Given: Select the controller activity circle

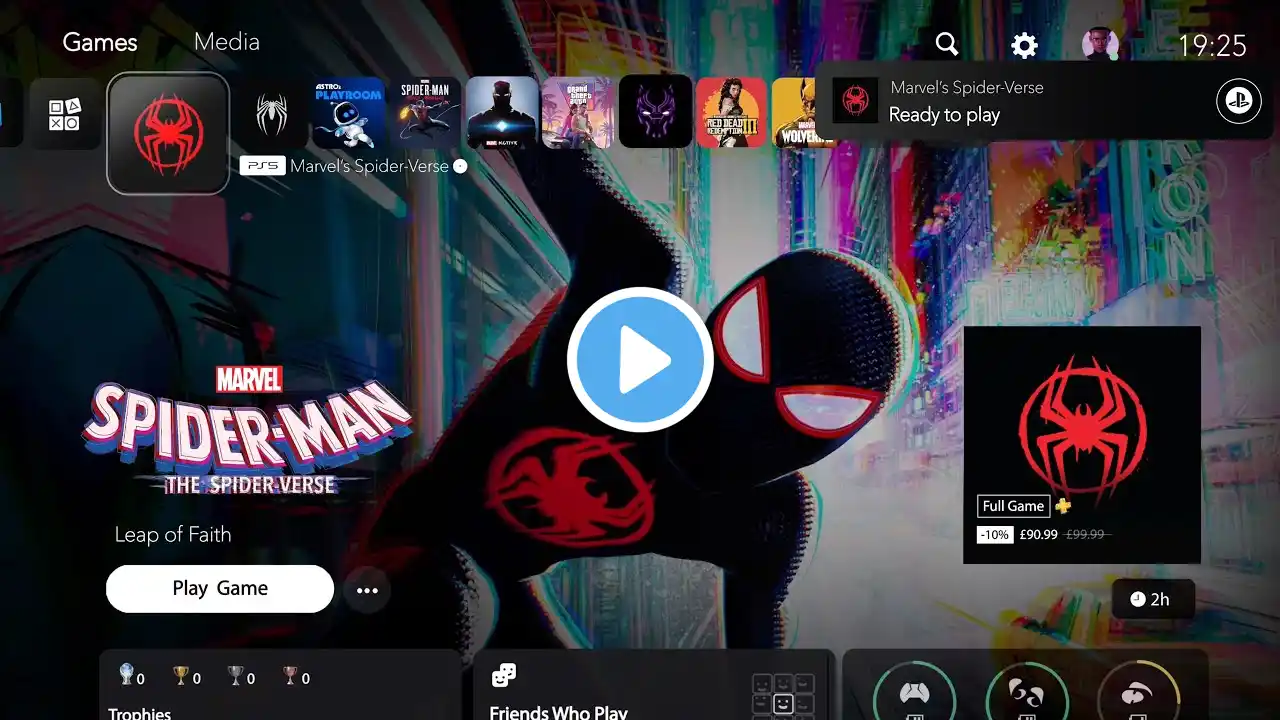Looking at the screenshot, I should (x=914, y=691).
